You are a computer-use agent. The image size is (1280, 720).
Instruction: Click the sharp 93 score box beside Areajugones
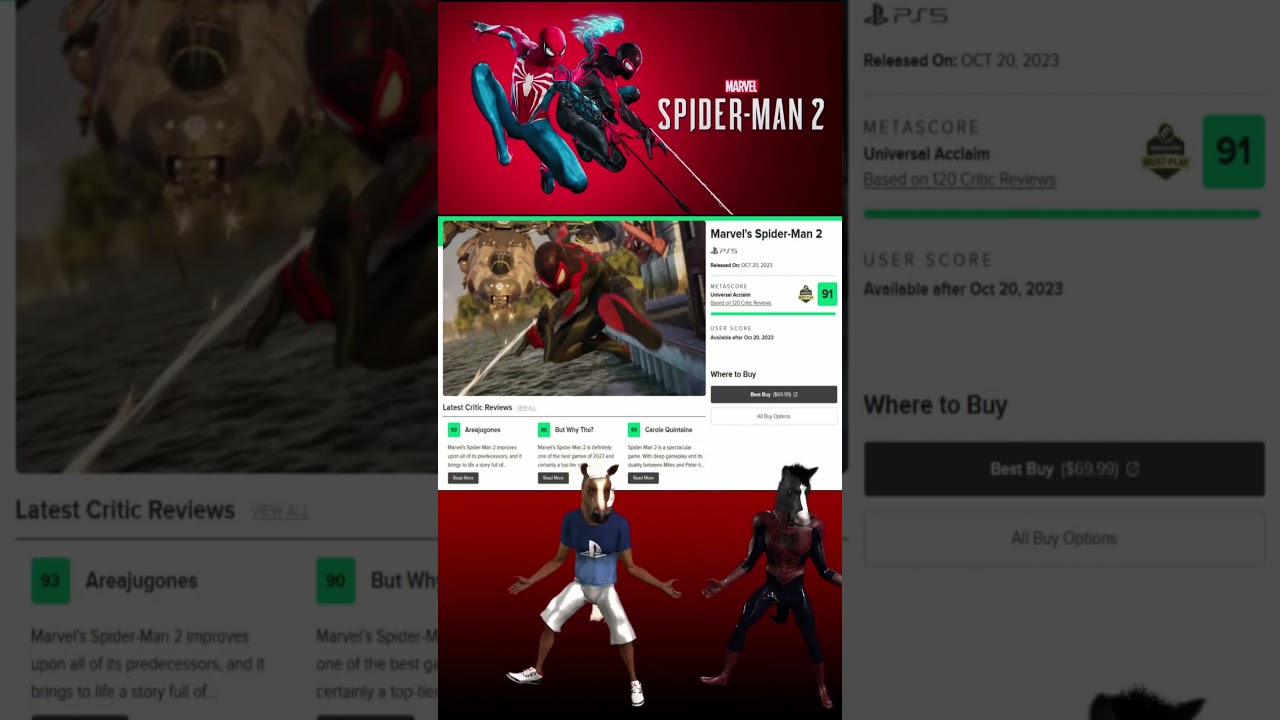(454, 430)
